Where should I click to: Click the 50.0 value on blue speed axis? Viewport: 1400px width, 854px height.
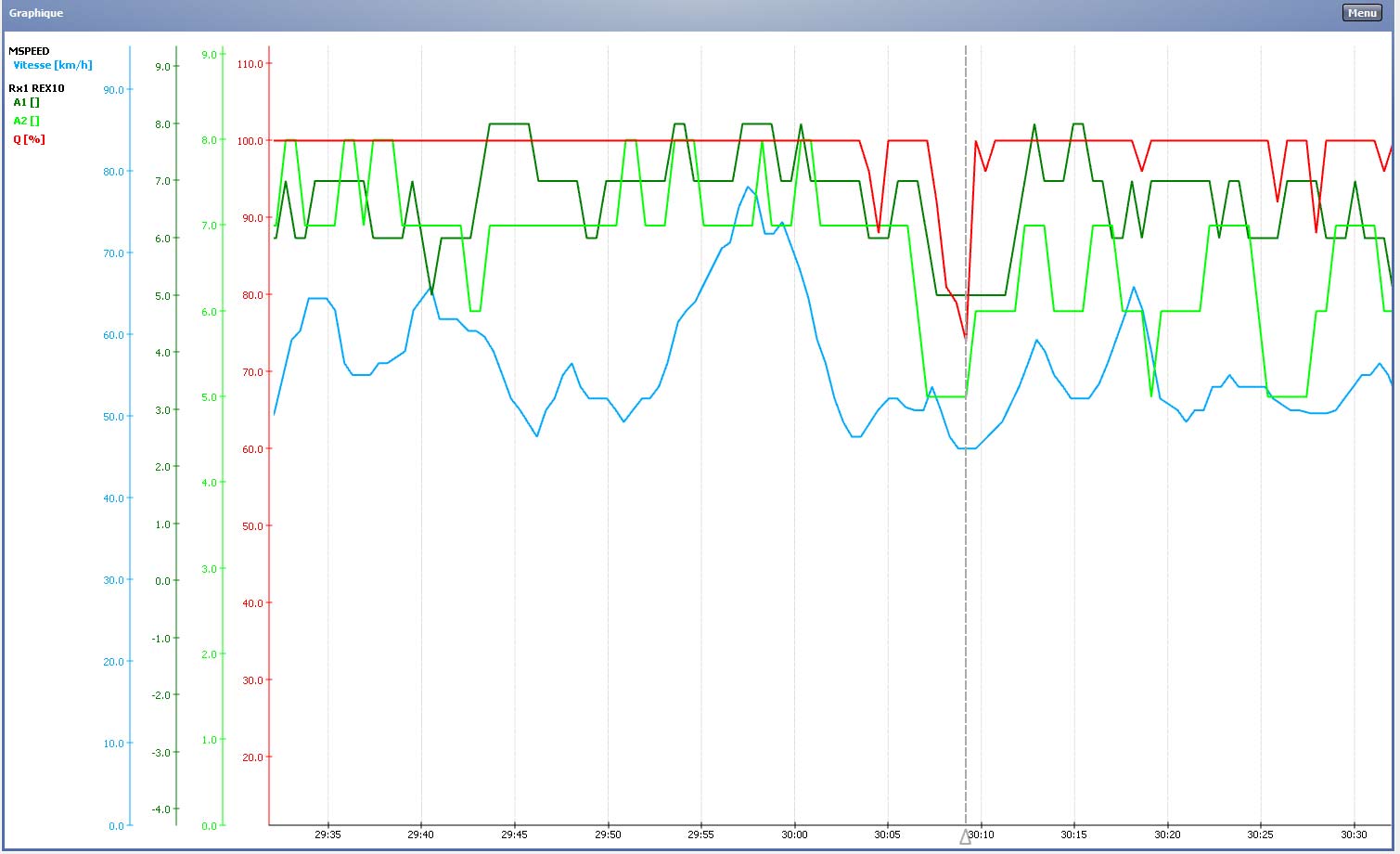(x=113, y=417)
